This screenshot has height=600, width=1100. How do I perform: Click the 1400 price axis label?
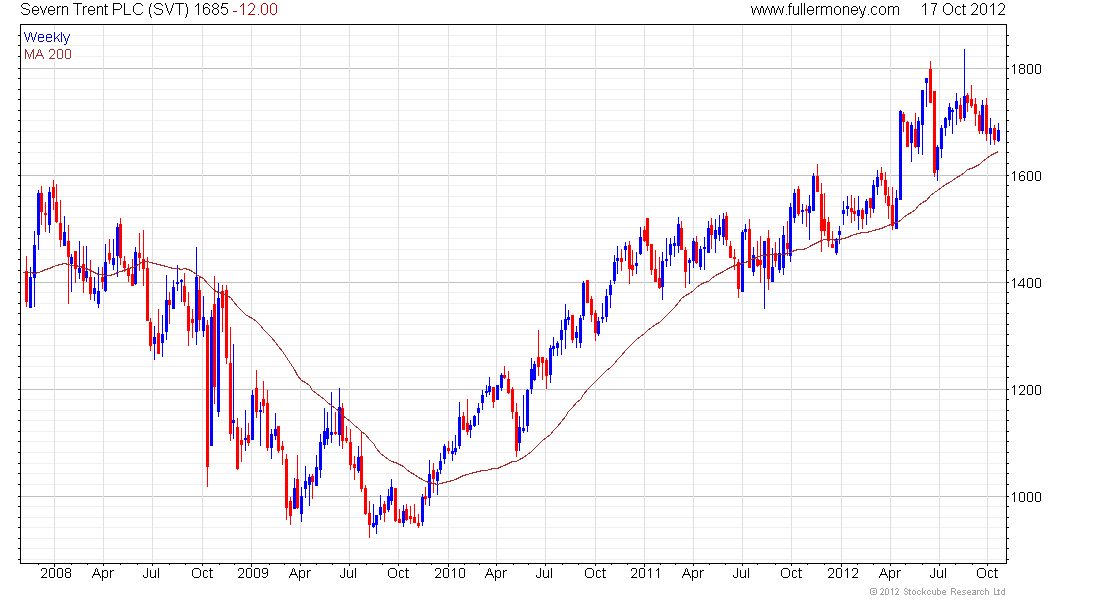point(1026,284)
